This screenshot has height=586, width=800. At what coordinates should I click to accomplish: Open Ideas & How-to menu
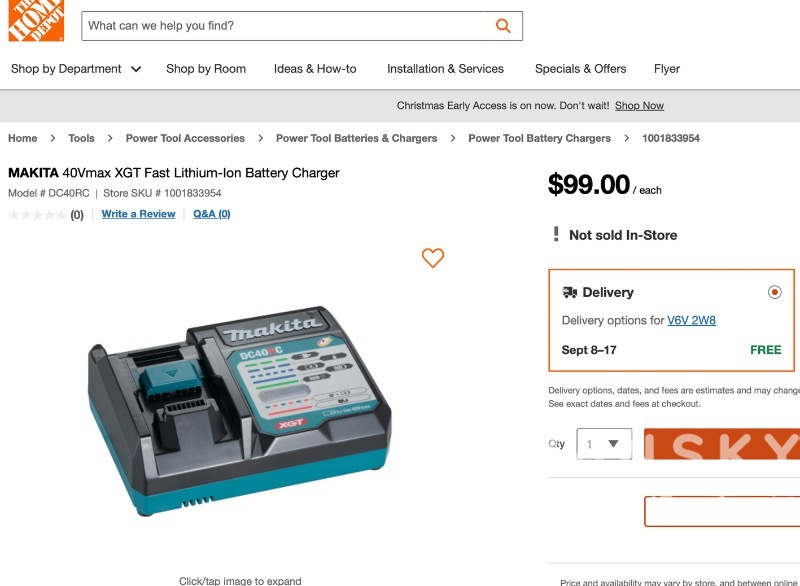[x=315, y=69]
